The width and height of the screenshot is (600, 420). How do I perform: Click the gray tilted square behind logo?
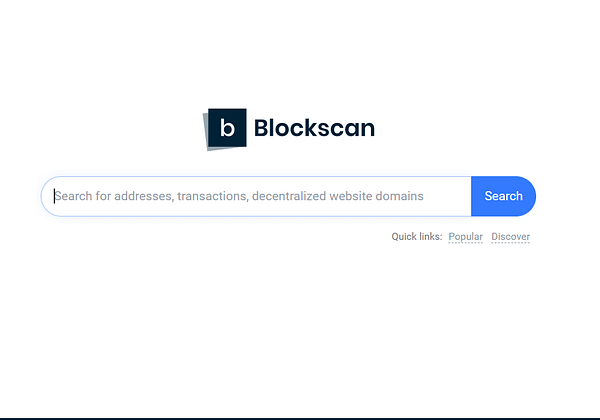pos(205,132)
